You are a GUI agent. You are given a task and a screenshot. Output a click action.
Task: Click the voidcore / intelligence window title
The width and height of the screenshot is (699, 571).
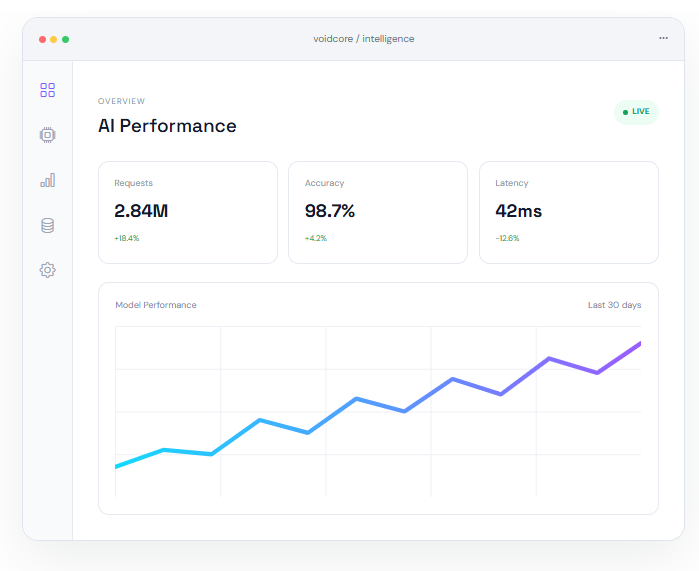pyautogui.click(x=364, y=39)
